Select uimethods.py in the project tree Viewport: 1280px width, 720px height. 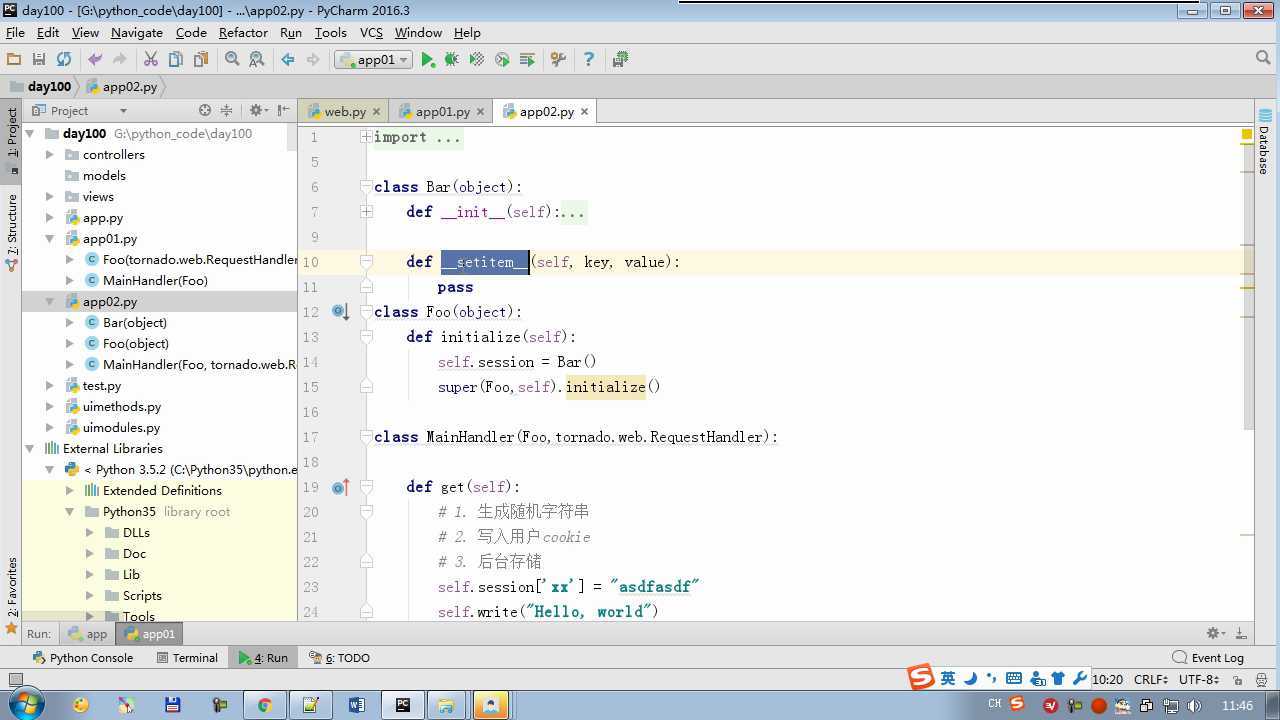[122, 407]
